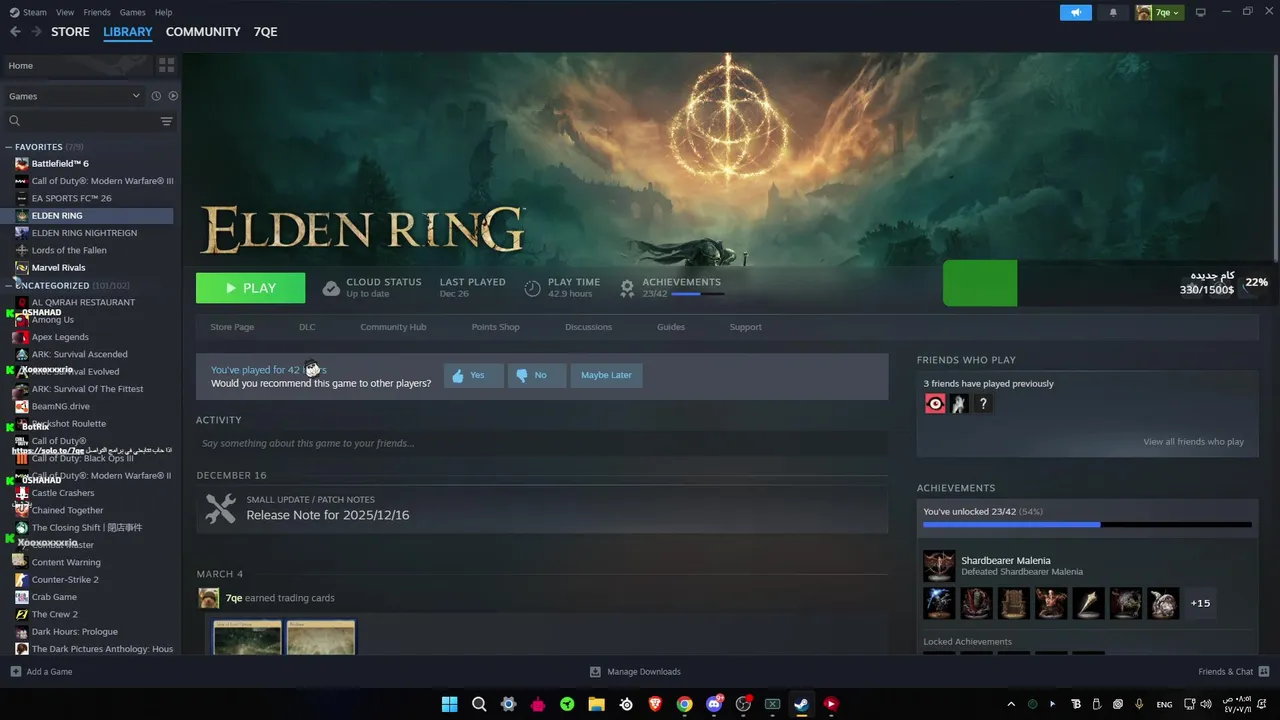Open the View menu
Image resolution: width=1280 pixels, height=720 pixels.
coord(65,12)
